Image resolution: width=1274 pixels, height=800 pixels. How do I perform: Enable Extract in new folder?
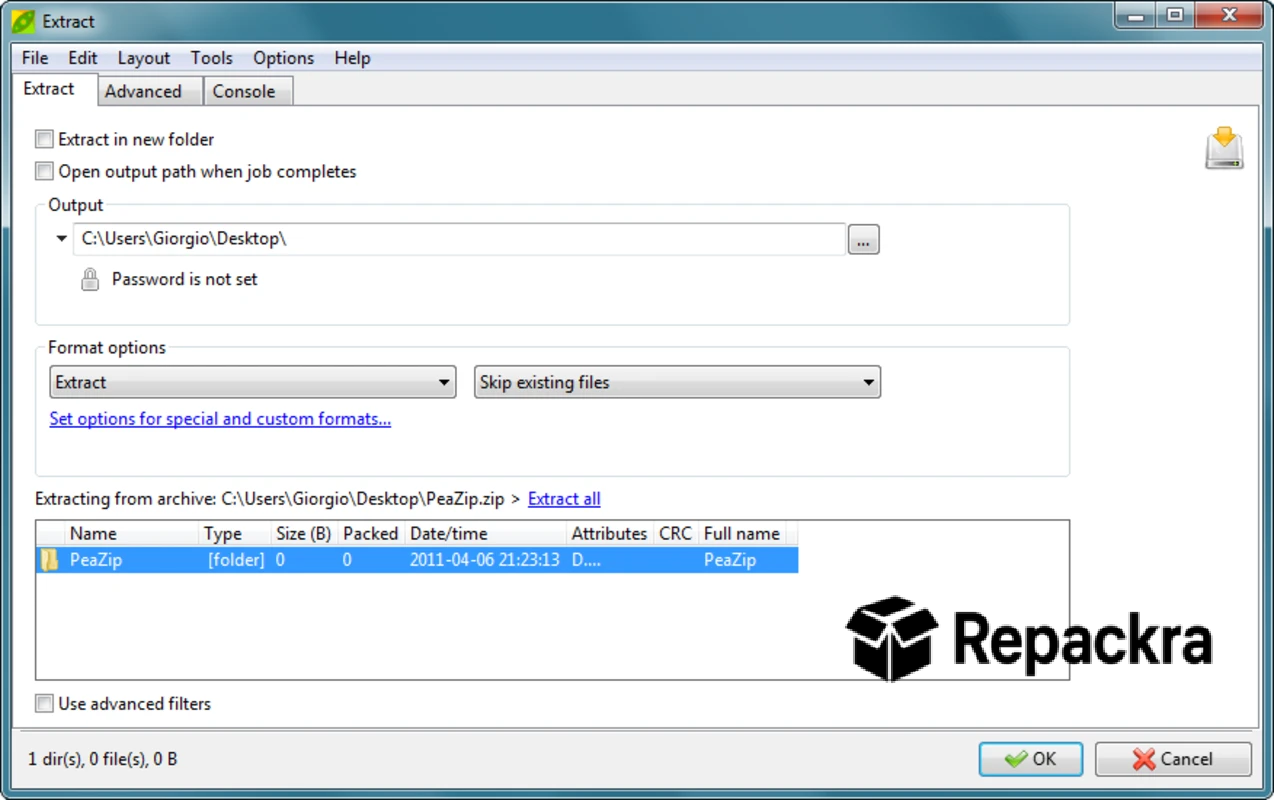point(44,139)
